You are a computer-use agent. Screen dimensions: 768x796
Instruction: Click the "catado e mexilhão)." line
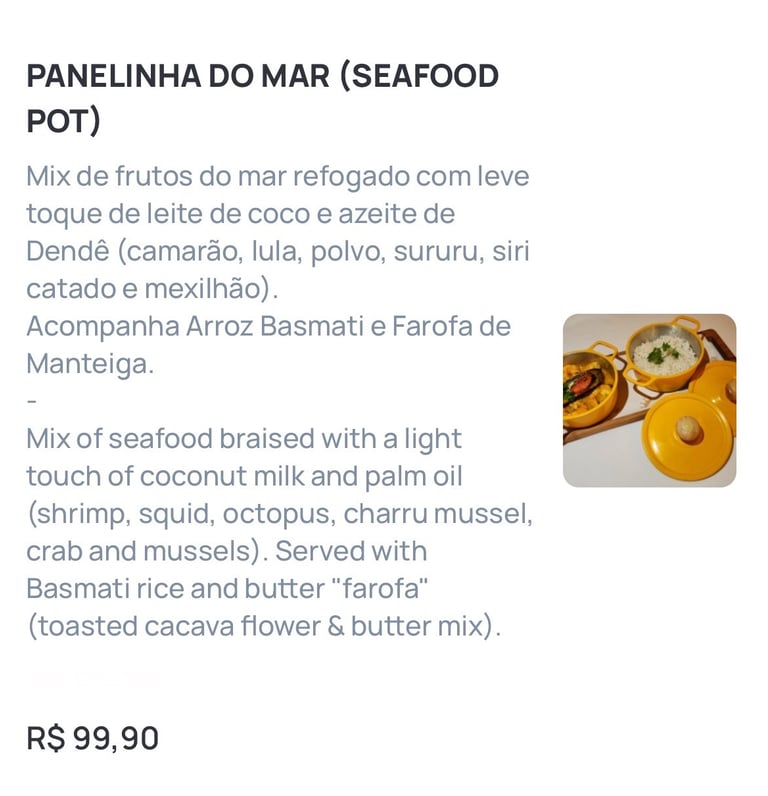(152, 289)
